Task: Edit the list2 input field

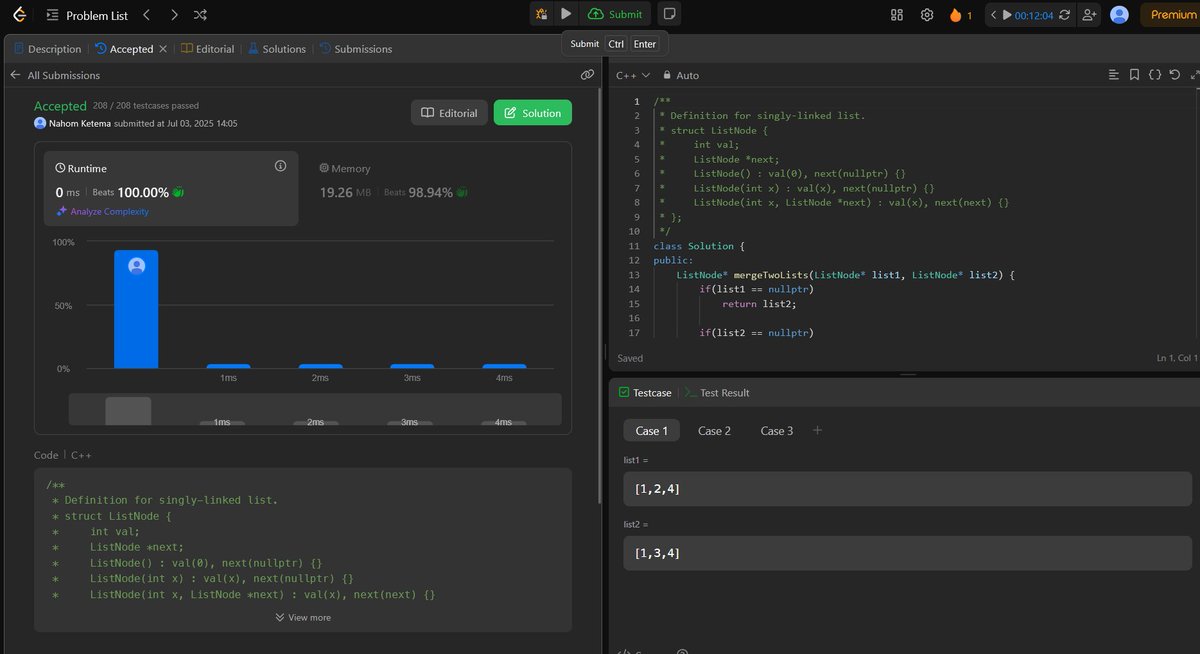Action: point(907,553)
